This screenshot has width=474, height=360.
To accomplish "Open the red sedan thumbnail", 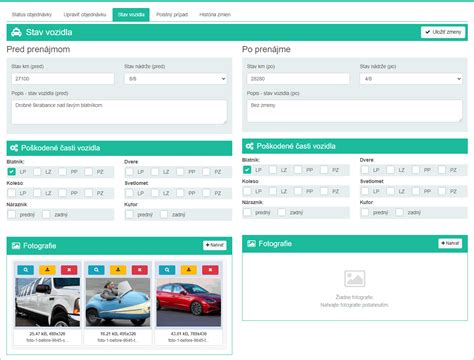I will coord(189,302).
